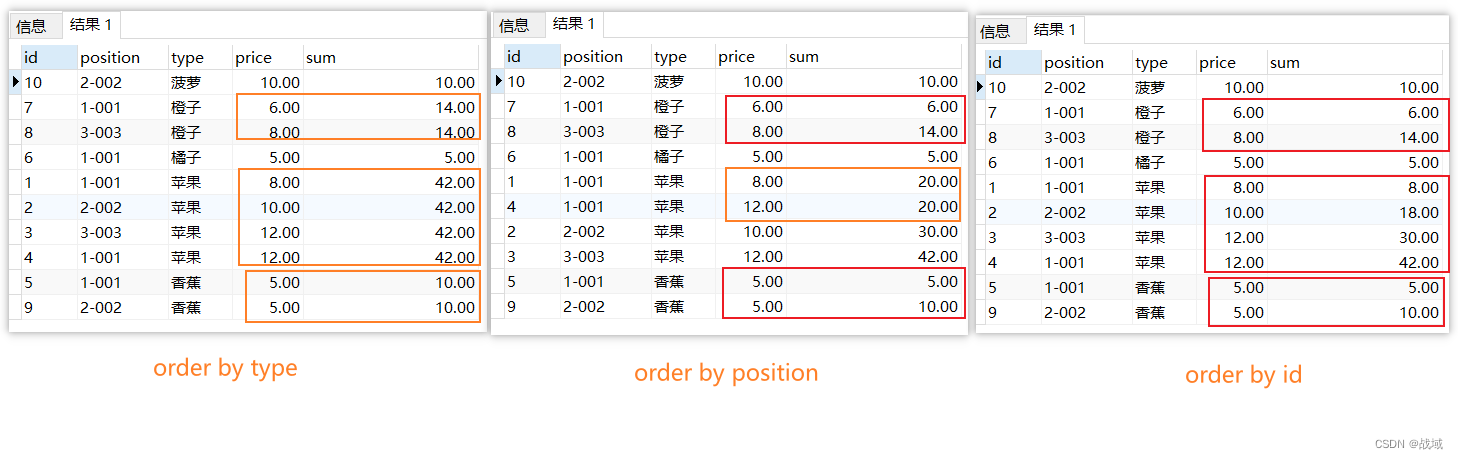This screenshot has height=459, width=1458.
Task: Select the 结果 1 tab in the left panel
Action: pyautogui.click(x=91, y=26)
